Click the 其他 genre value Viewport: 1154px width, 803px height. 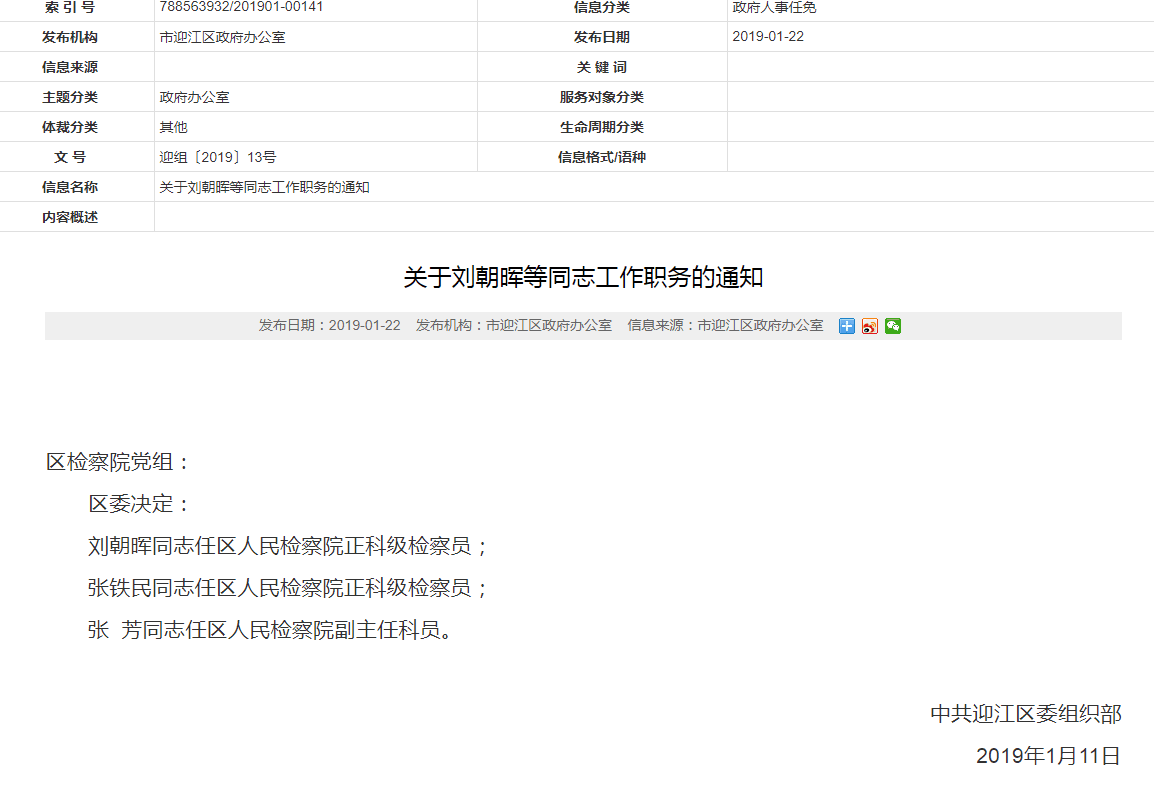[174, 127]
